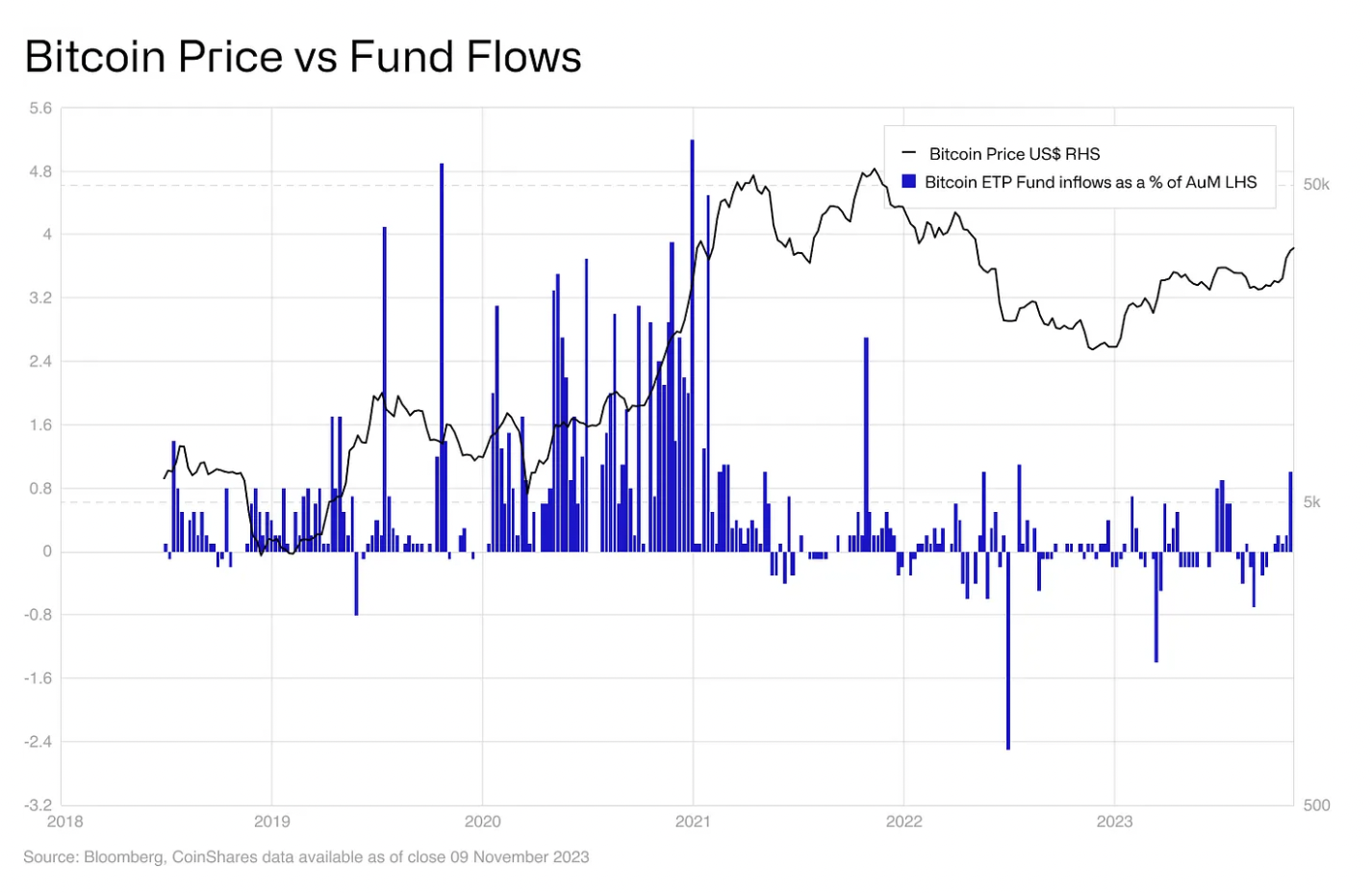Click the 5.6 label on the left axis
Screen dimensions: 1372x893
point(40,109)
